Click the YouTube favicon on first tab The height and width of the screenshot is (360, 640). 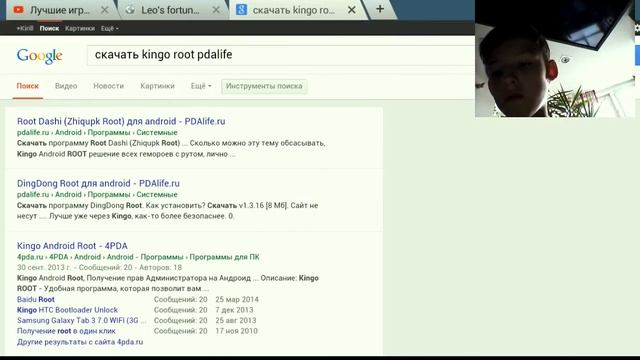click(x=18, y=10)
